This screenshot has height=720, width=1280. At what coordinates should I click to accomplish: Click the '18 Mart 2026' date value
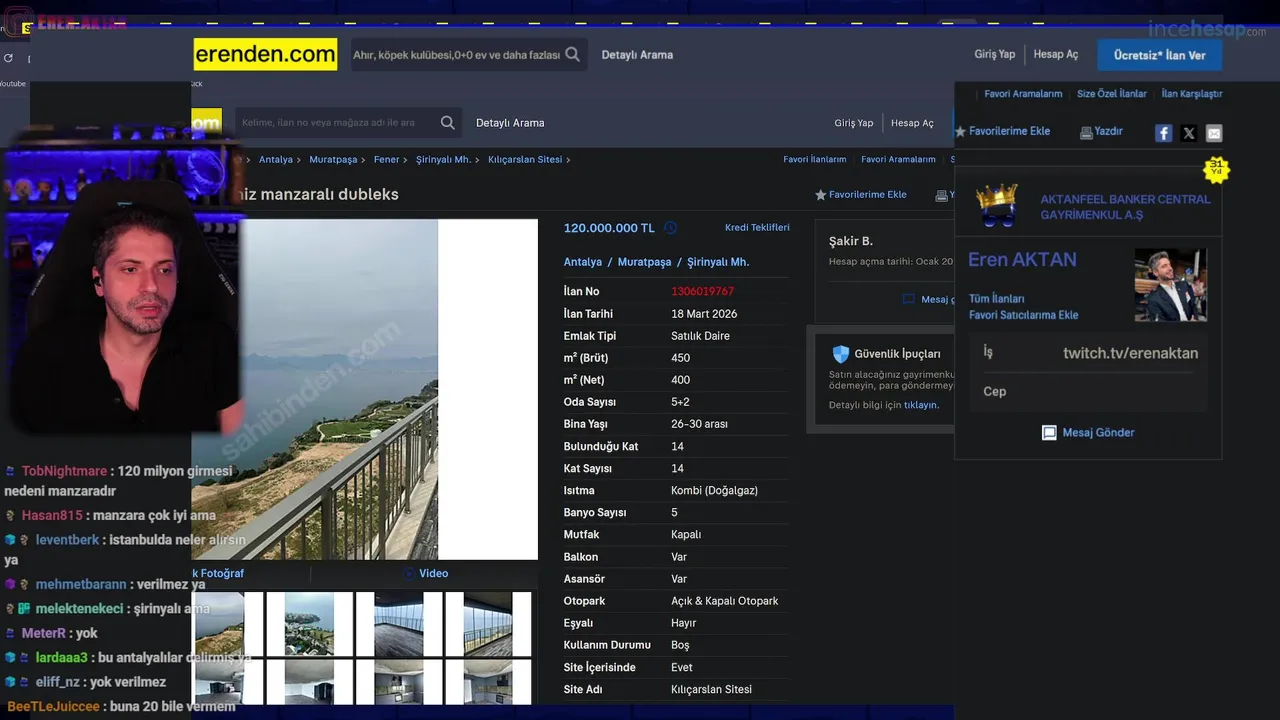click(704, 314)
